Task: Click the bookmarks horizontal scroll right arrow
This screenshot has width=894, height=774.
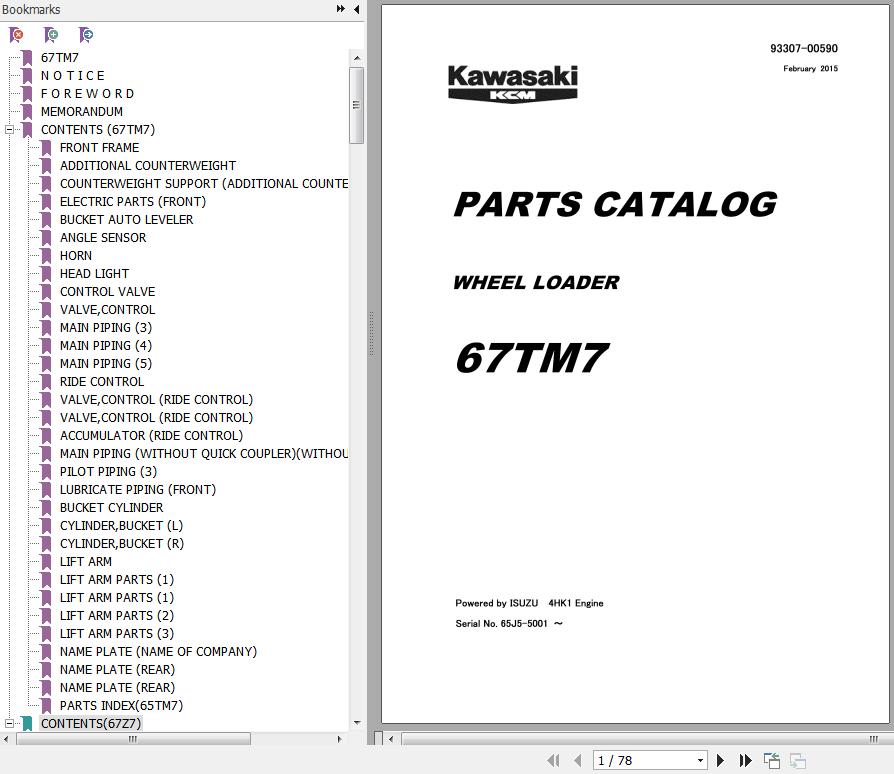Action: coord(340,739)
